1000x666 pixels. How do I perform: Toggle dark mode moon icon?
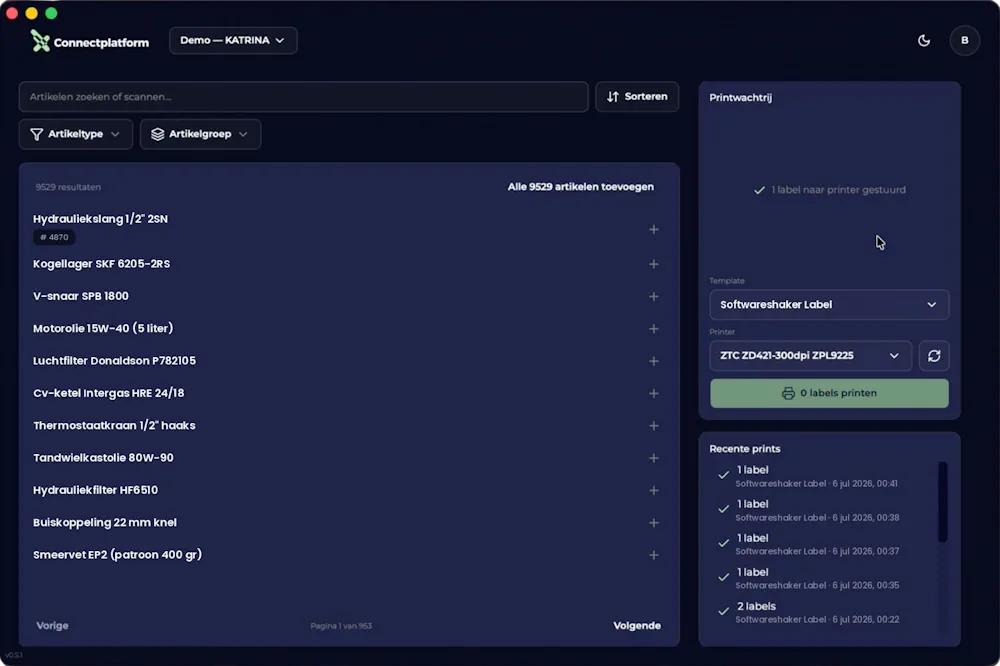923,41
